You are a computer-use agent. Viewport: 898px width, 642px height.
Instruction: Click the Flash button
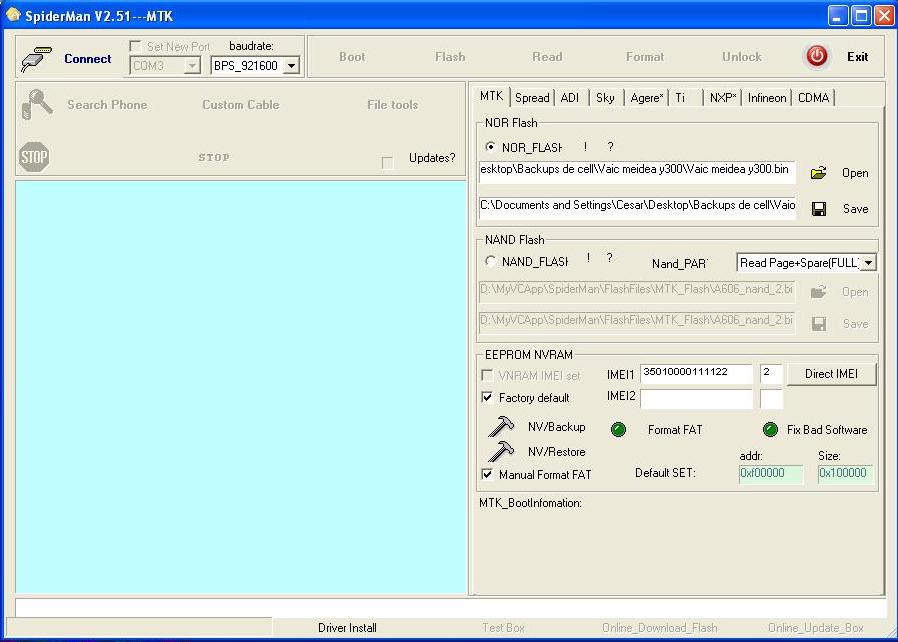pos(450,57)
